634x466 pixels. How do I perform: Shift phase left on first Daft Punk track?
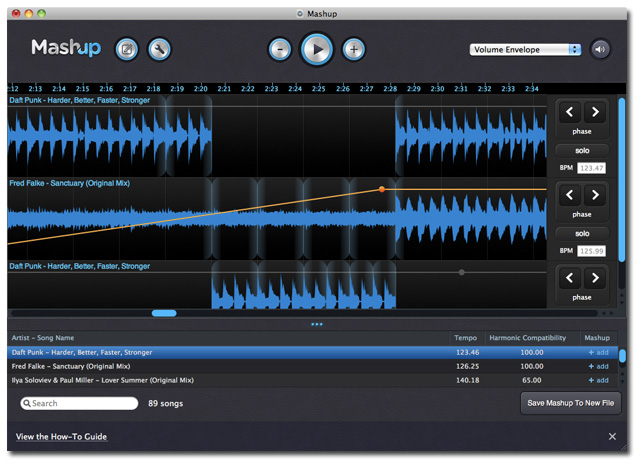(570, 112)
